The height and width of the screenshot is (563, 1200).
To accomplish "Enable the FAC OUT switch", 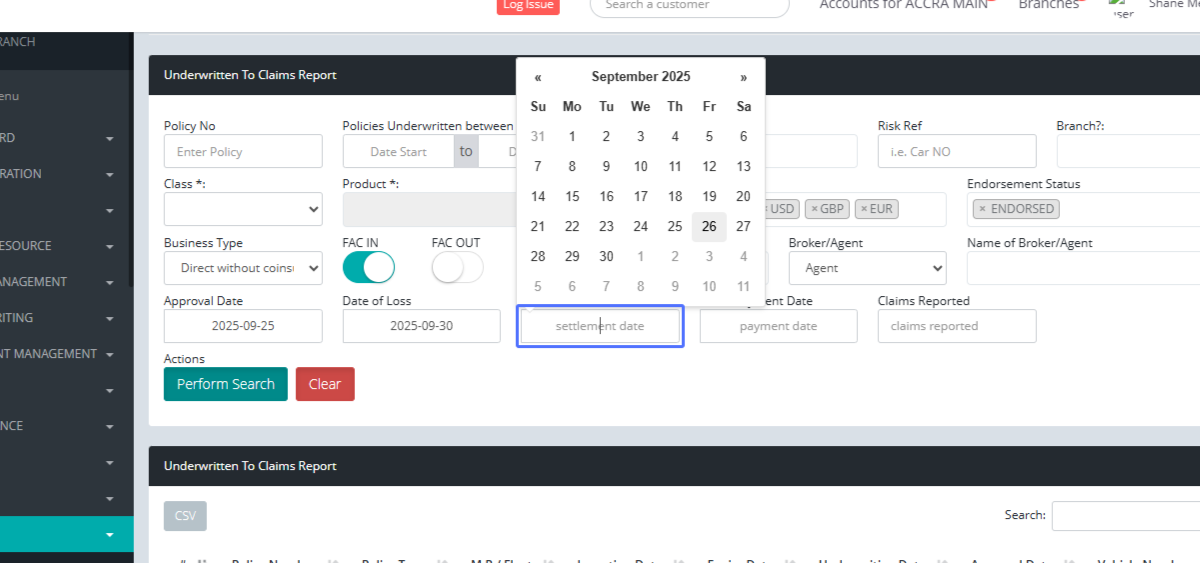I will pyautogui.click(x=457, y=268).
